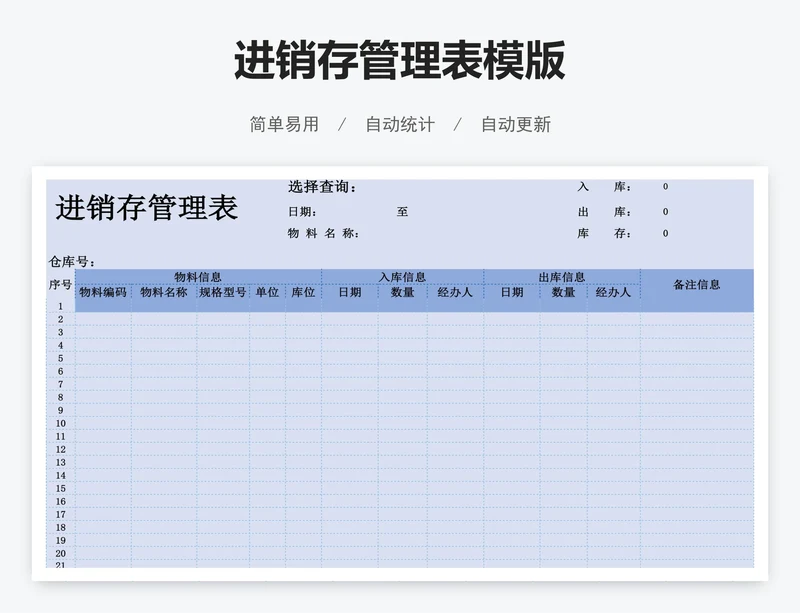Select the 备注信息 column header

[x=697, y=285]
